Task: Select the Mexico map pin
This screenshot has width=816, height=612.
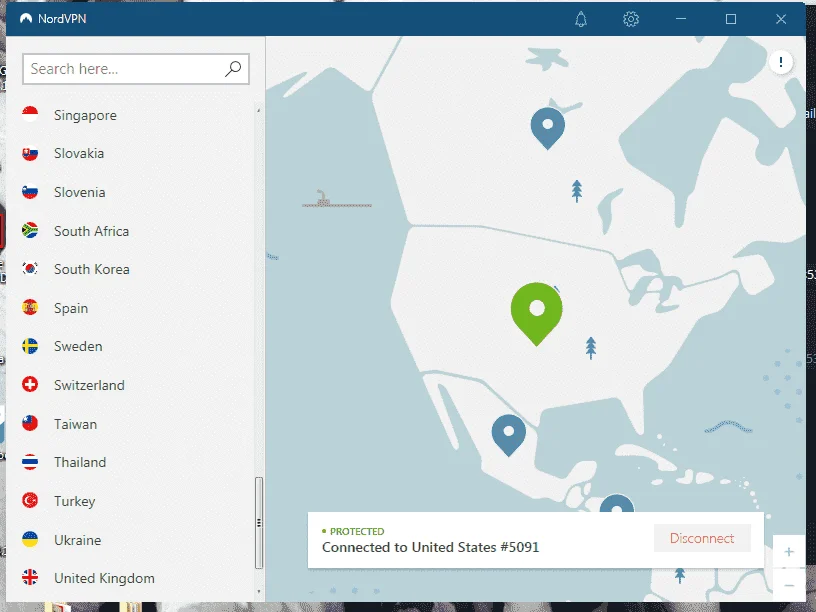Action: (x=508, y=435)
